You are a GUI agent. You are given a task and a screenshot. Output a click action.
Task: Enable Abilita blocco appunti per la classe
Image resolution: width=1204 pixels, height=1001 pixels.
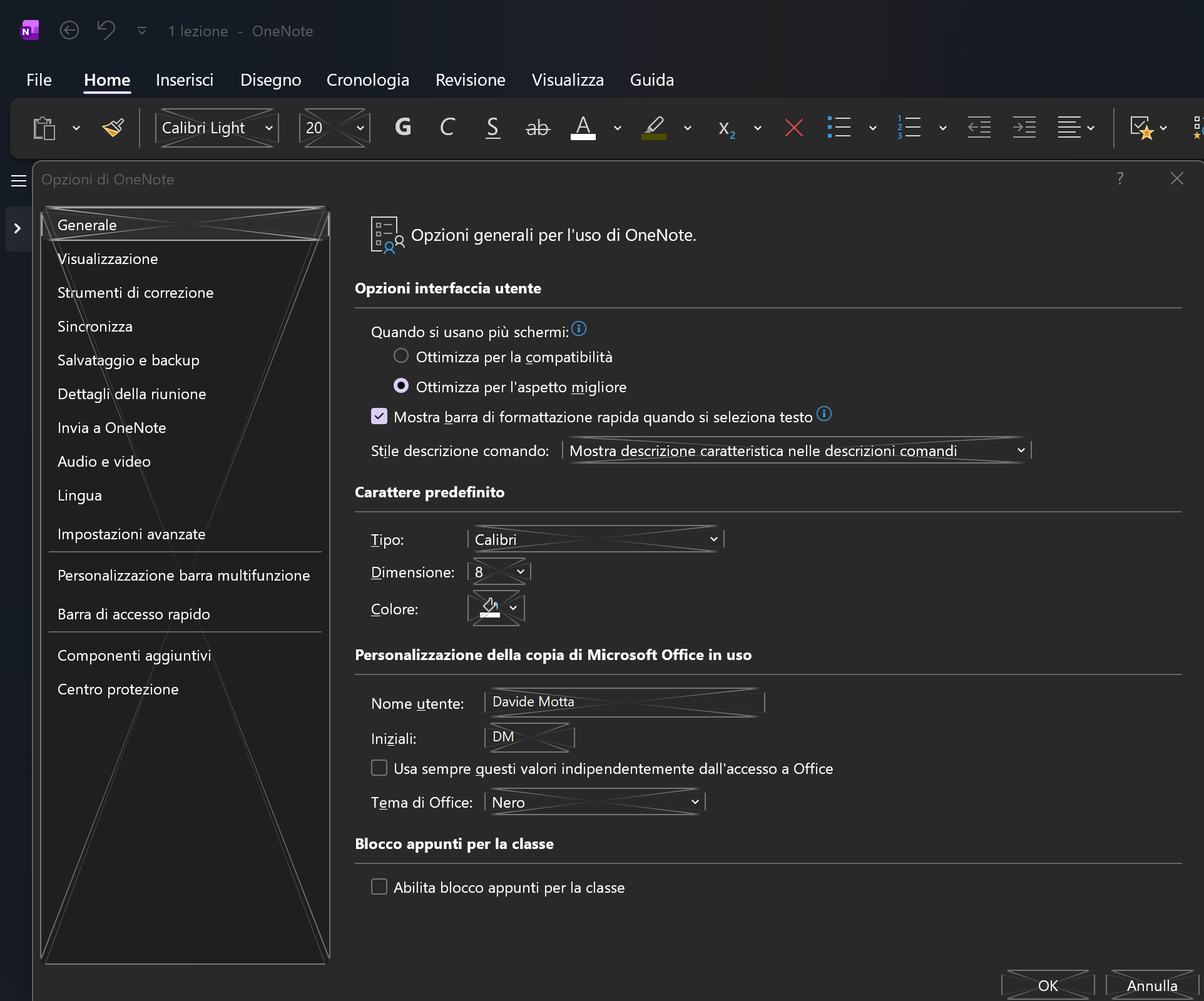click(x=379, y=887)
